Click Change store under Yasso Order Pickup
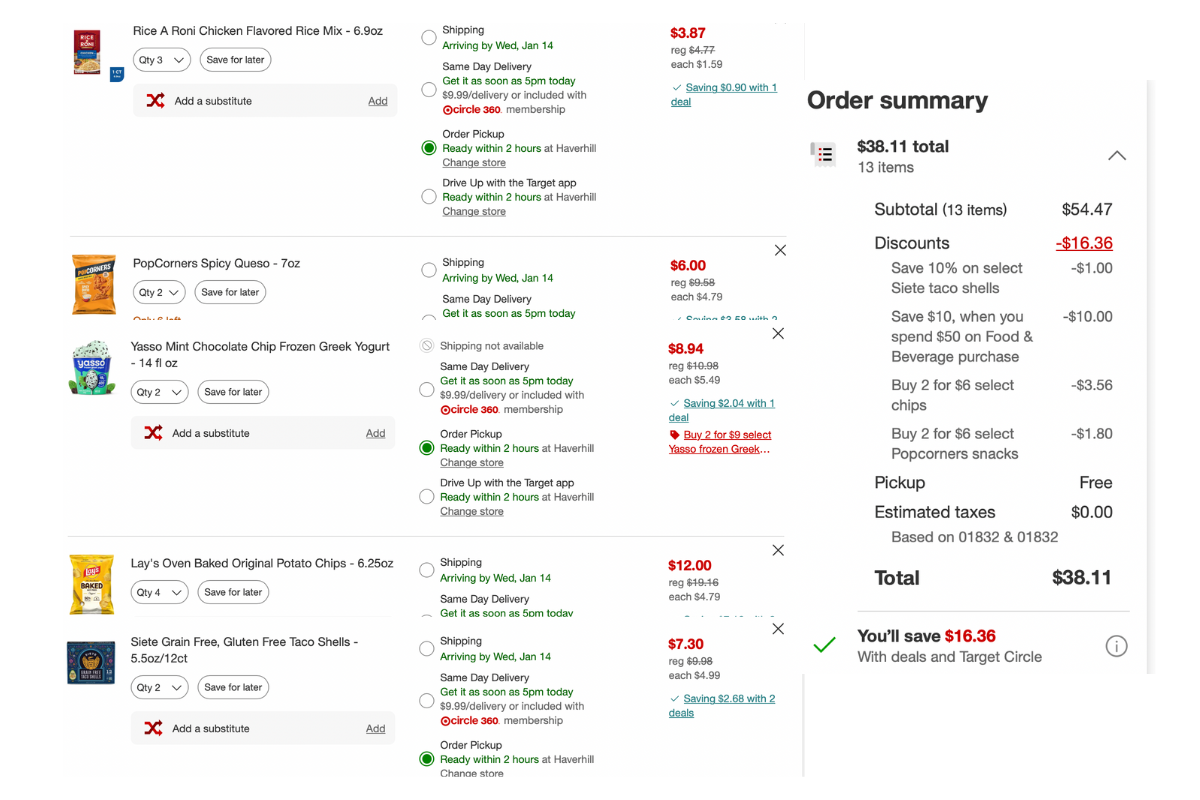 coord(472,463)
